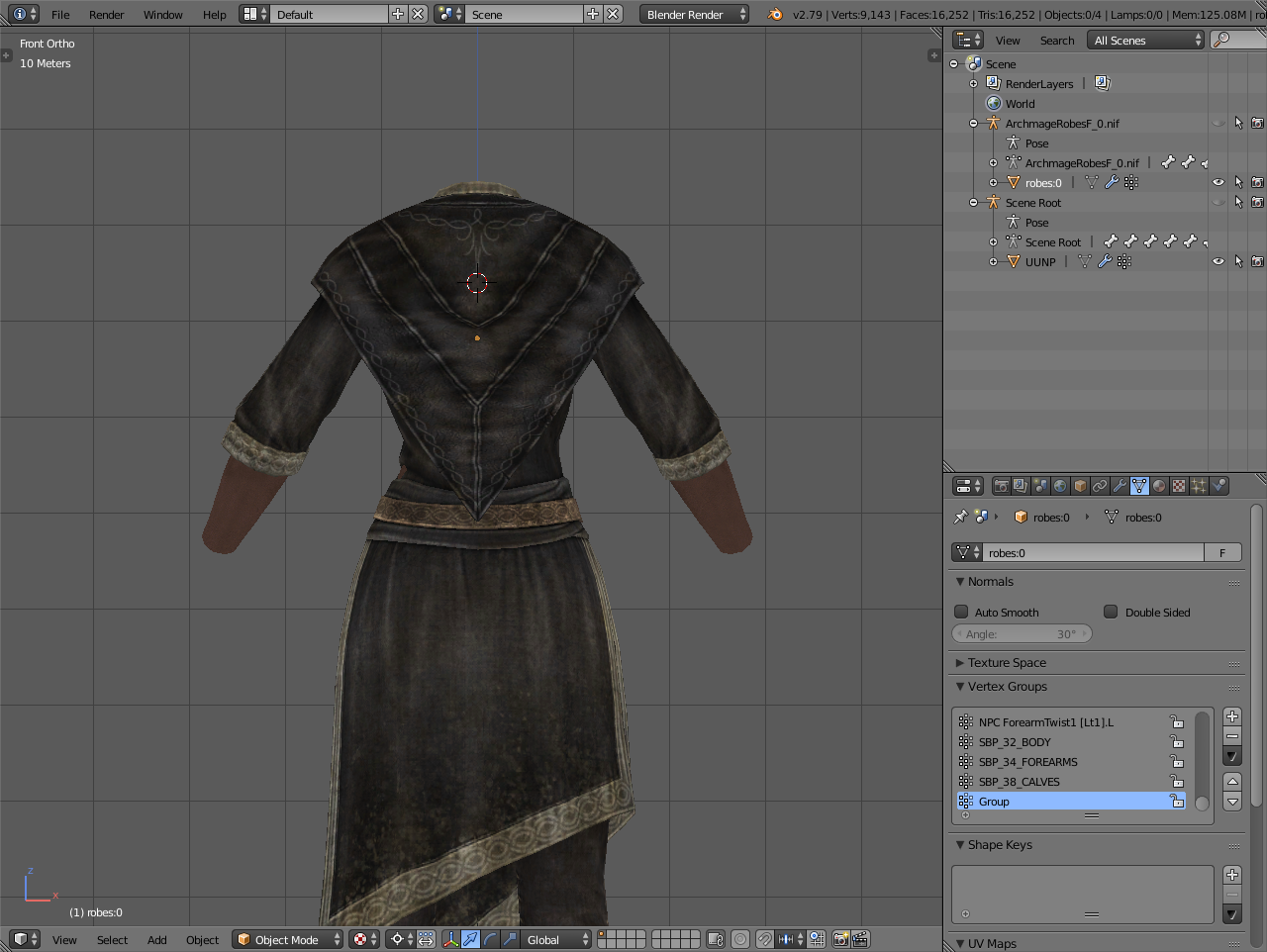Image resolution: width=1267 pixels, height=952 pixels.
Task: Open the Physics properties tab
Action: click(1218, 486)
